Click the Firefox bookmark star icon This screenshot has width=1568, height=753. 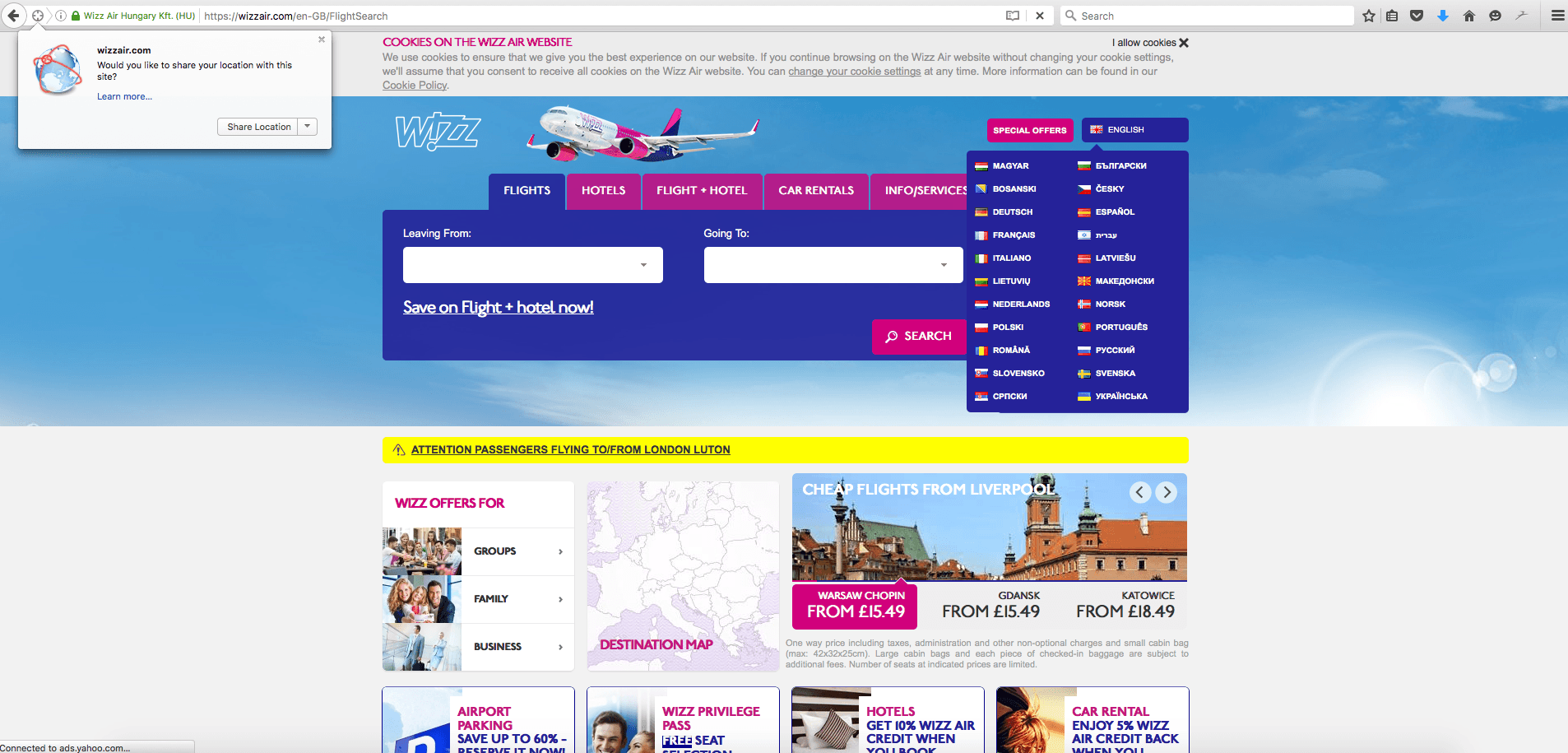1368,16
